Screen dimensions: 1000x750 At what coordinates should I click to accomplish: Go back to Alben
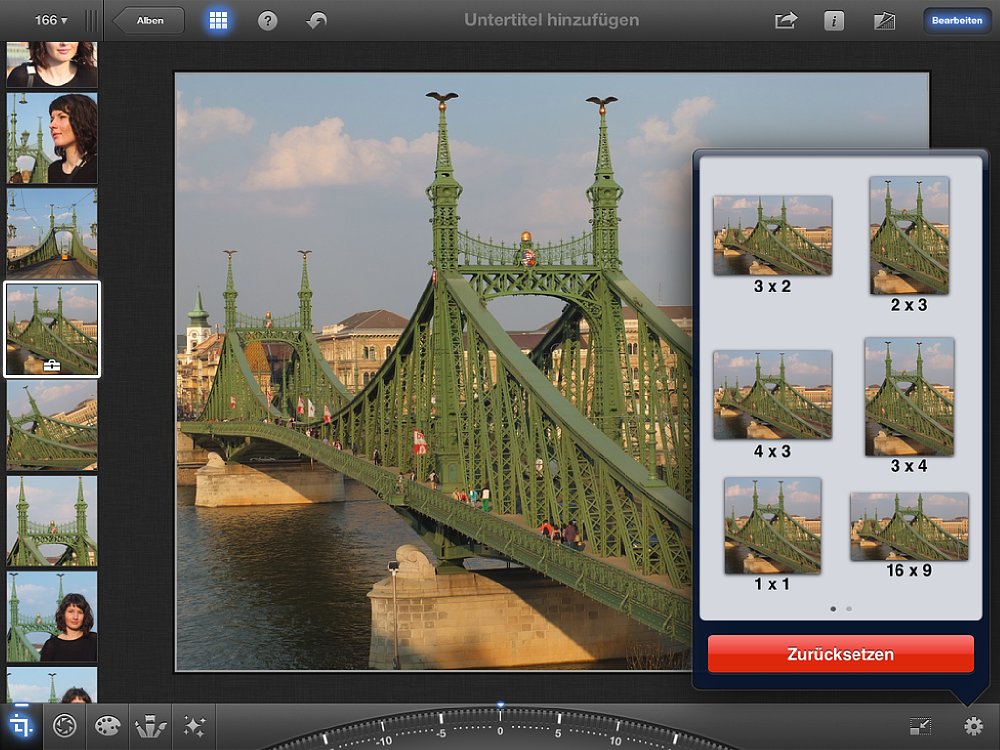coord(149,20)
